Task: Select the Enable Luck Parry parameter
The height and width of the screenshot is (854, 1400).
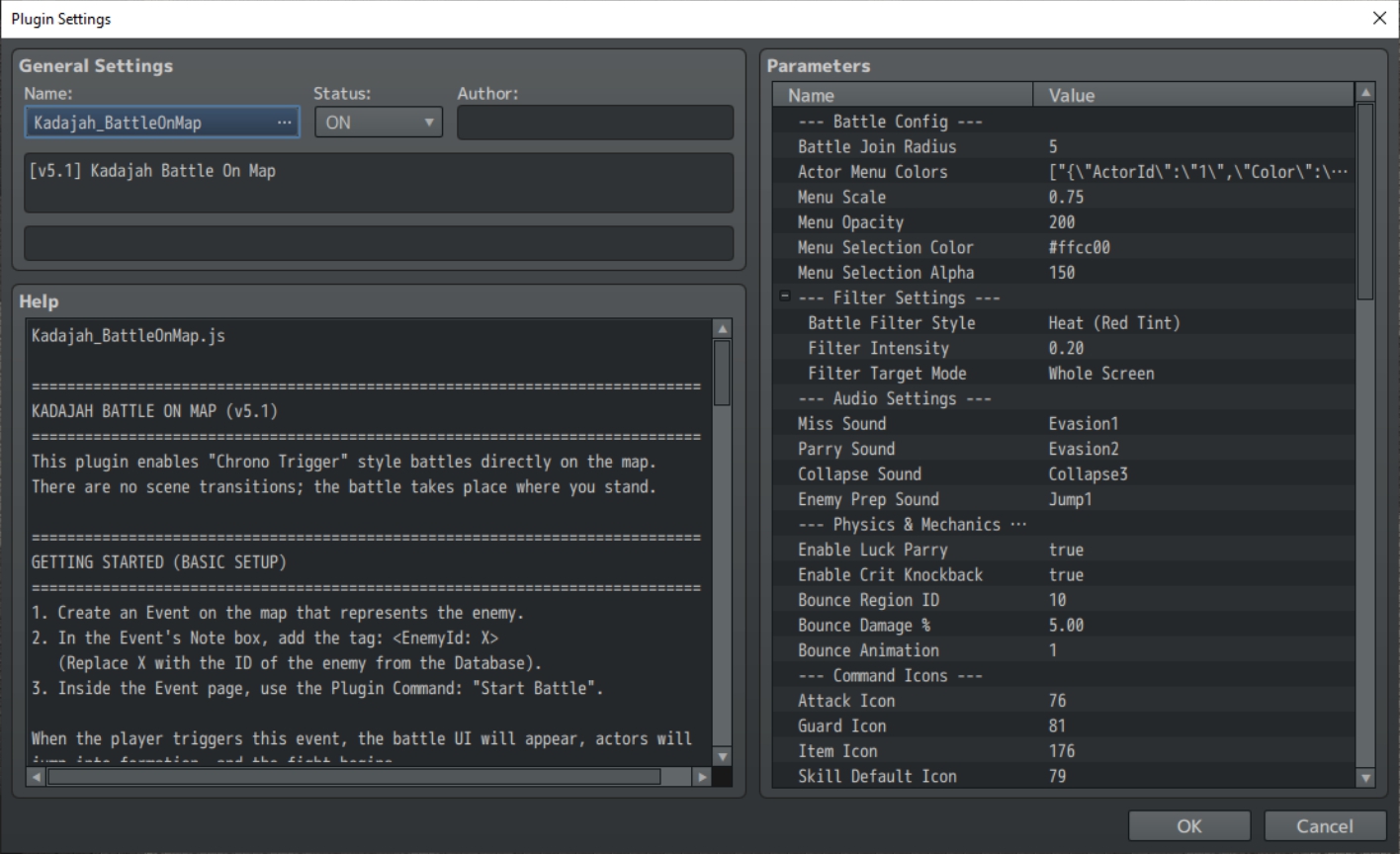Action: [1064, 550]
